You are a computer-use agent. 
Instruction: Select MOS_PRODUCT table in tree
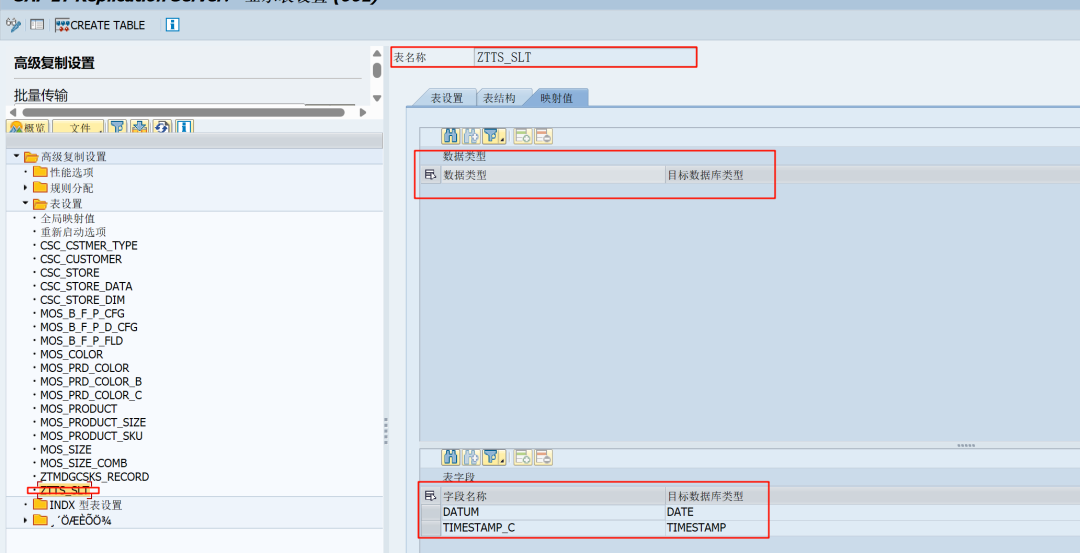pos(79,409)
